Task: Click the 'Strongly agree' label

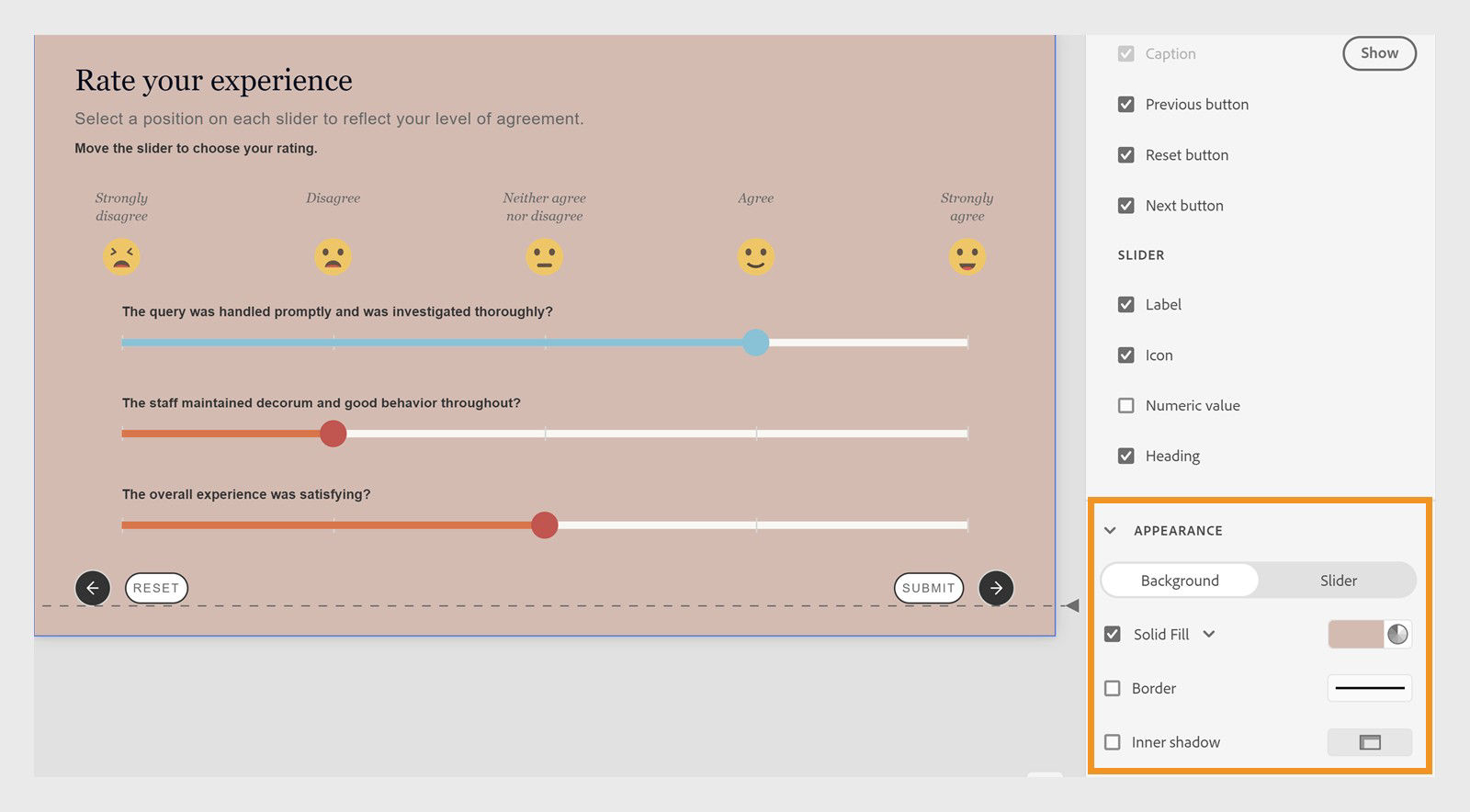Action: tap(967, 207)
